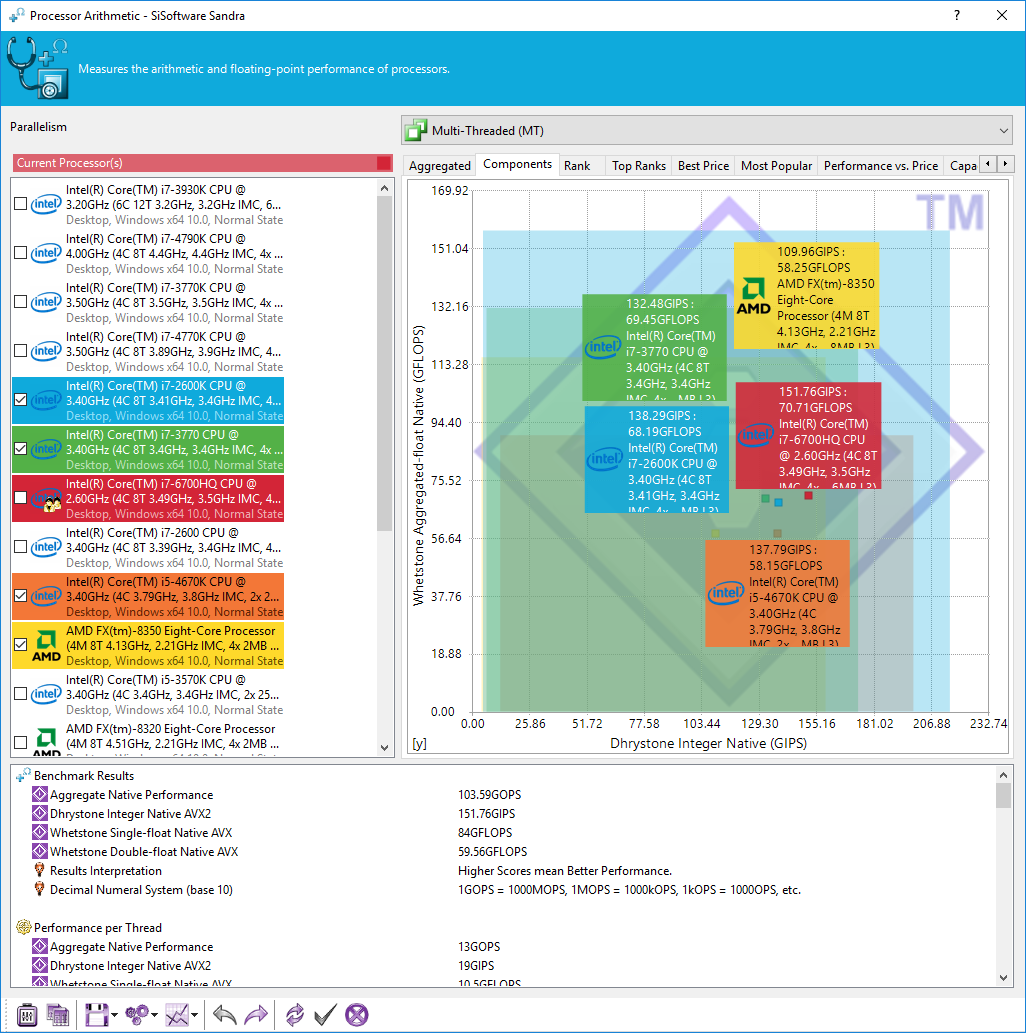Click AMD logo for FX-8350 entry
Screen dimensions: 1026x1033
coord(46,646)
